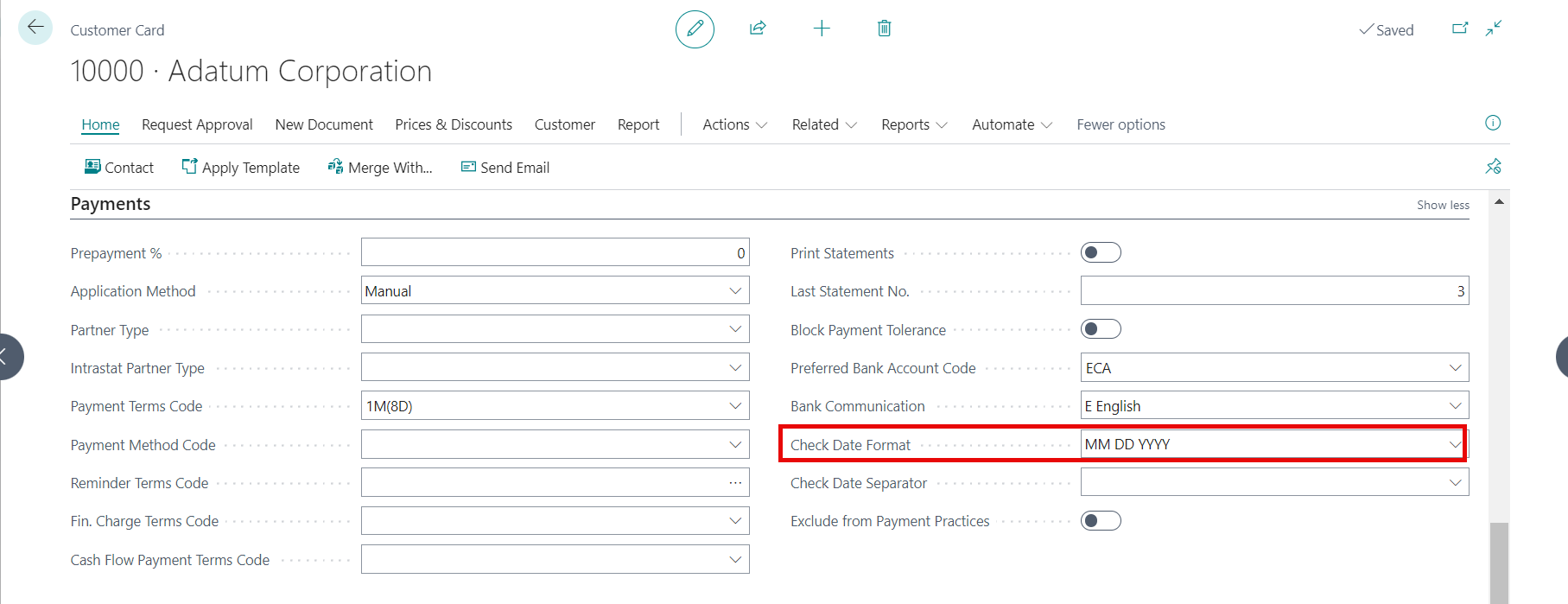Expand Actions menu
Viewport: 1568px width, 604px height.
(x=734, y=124)
